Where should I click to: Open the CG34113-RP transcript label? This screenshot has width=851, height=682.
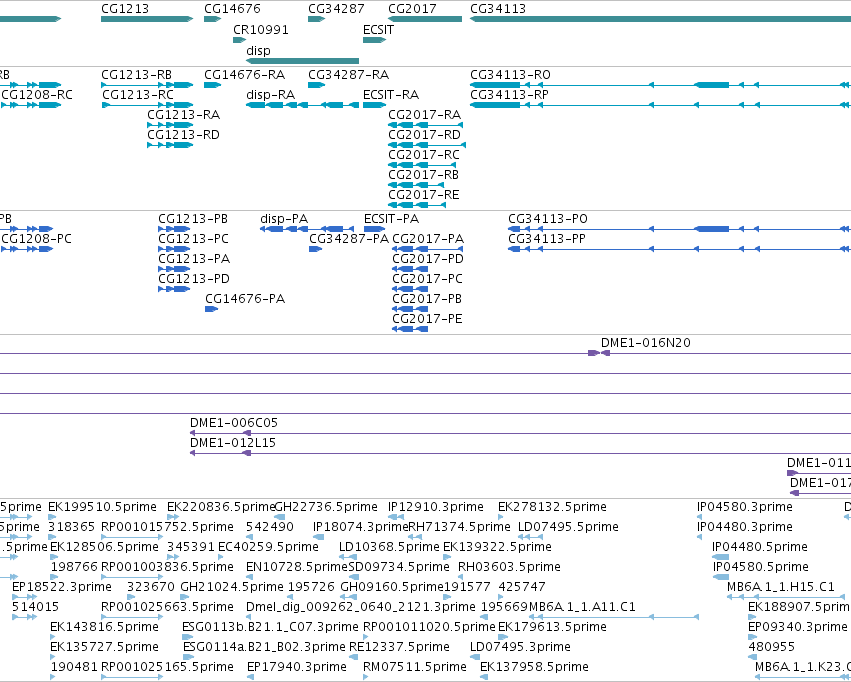509,95
